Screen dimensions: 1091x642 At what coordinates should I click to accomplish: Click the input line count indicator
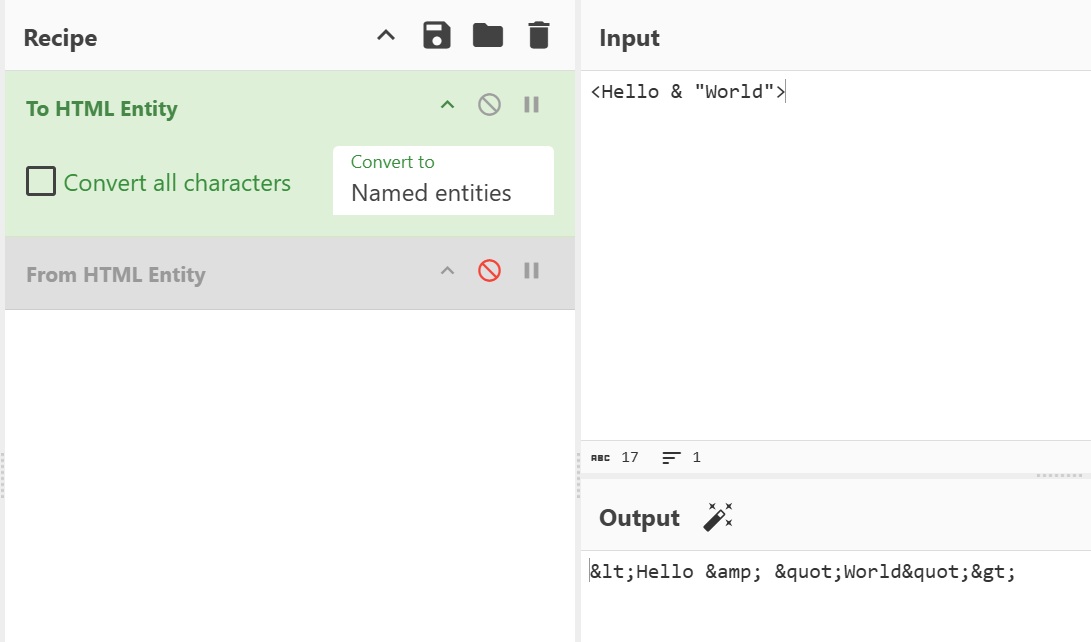(681, 458)
